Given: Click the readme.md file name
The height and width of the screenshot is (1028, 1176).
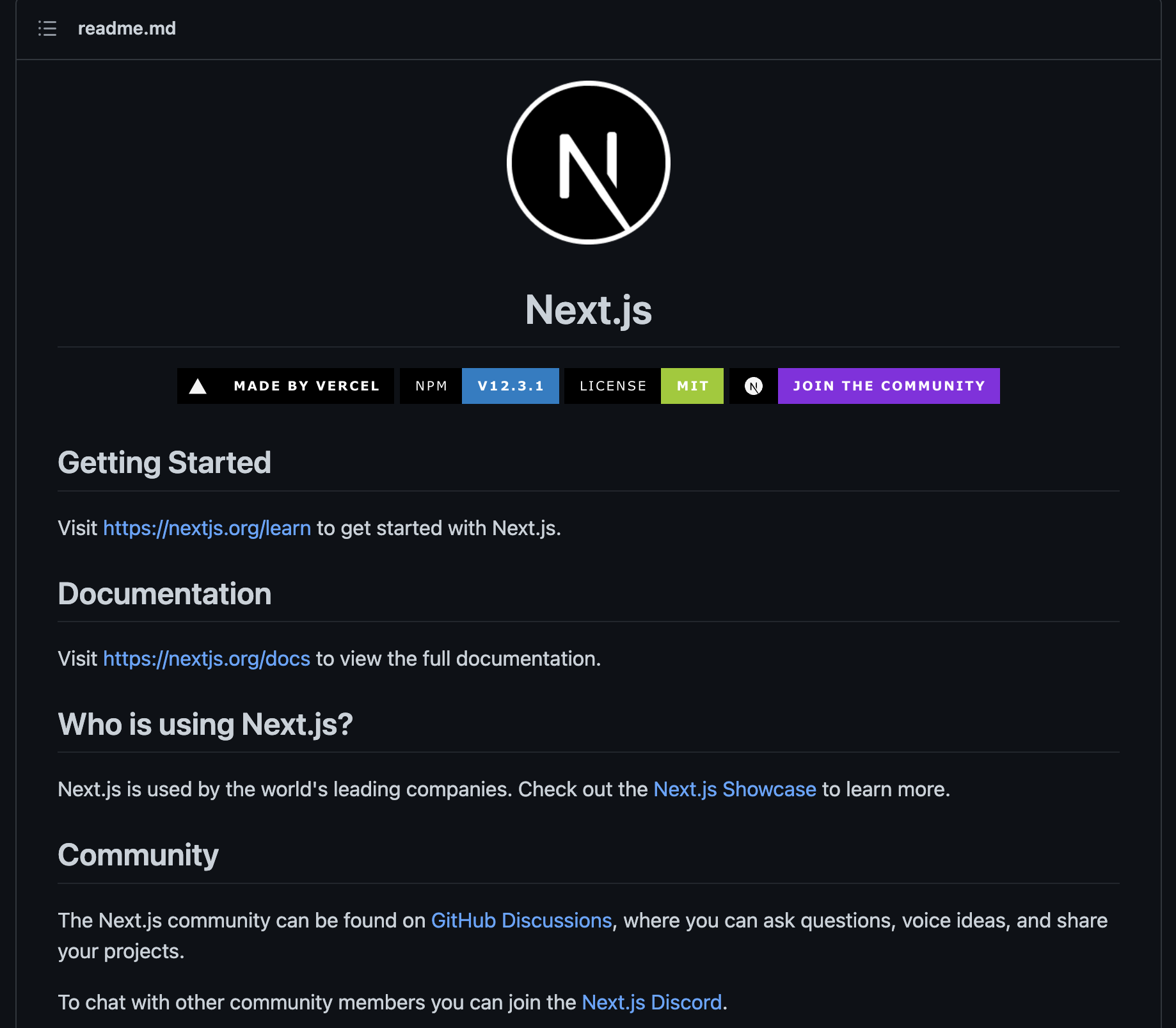Looking at the screenshot, I should tap(127, 29).
